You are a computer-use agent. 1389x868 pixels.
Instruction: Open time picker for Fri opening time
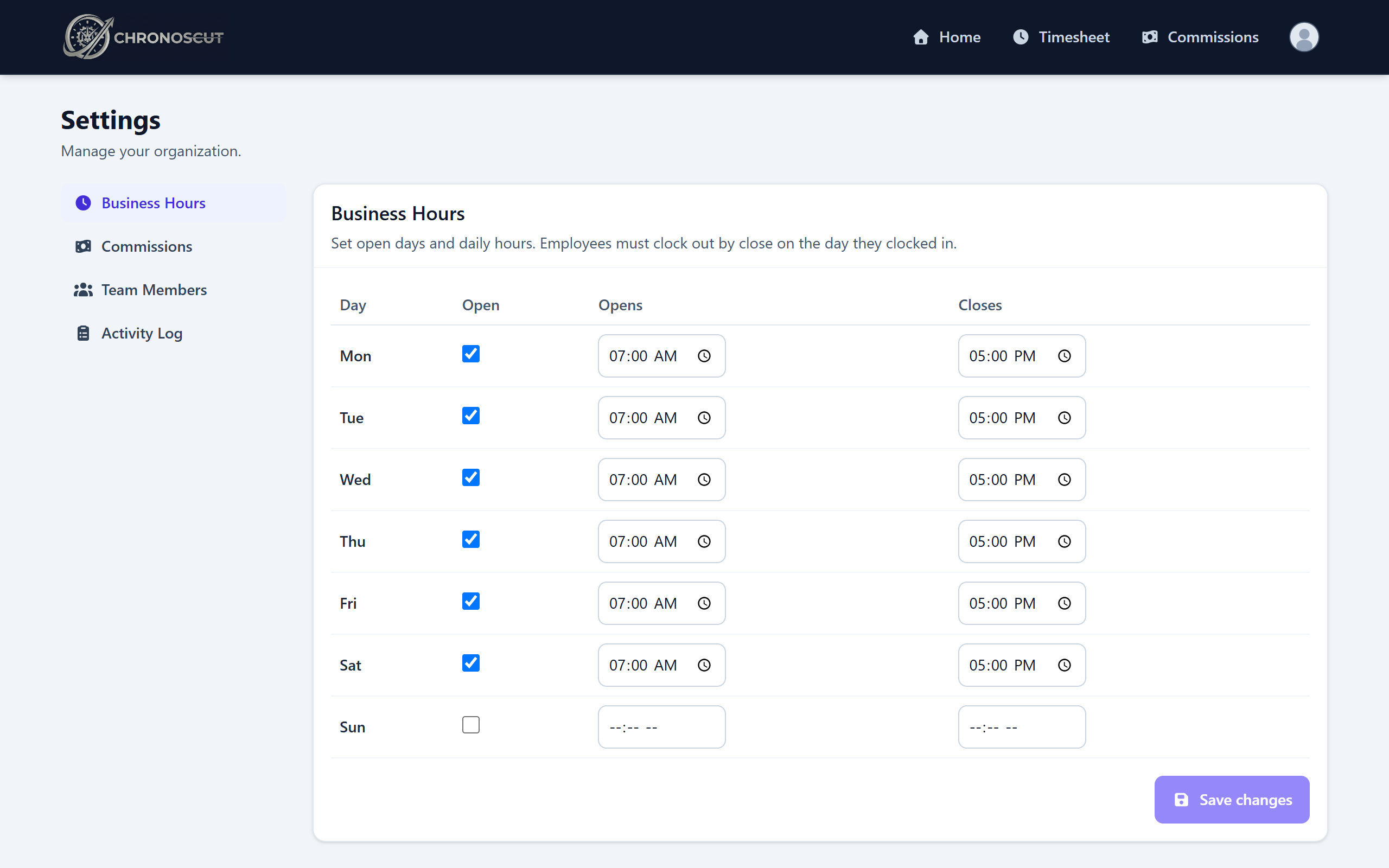(704, 603)
